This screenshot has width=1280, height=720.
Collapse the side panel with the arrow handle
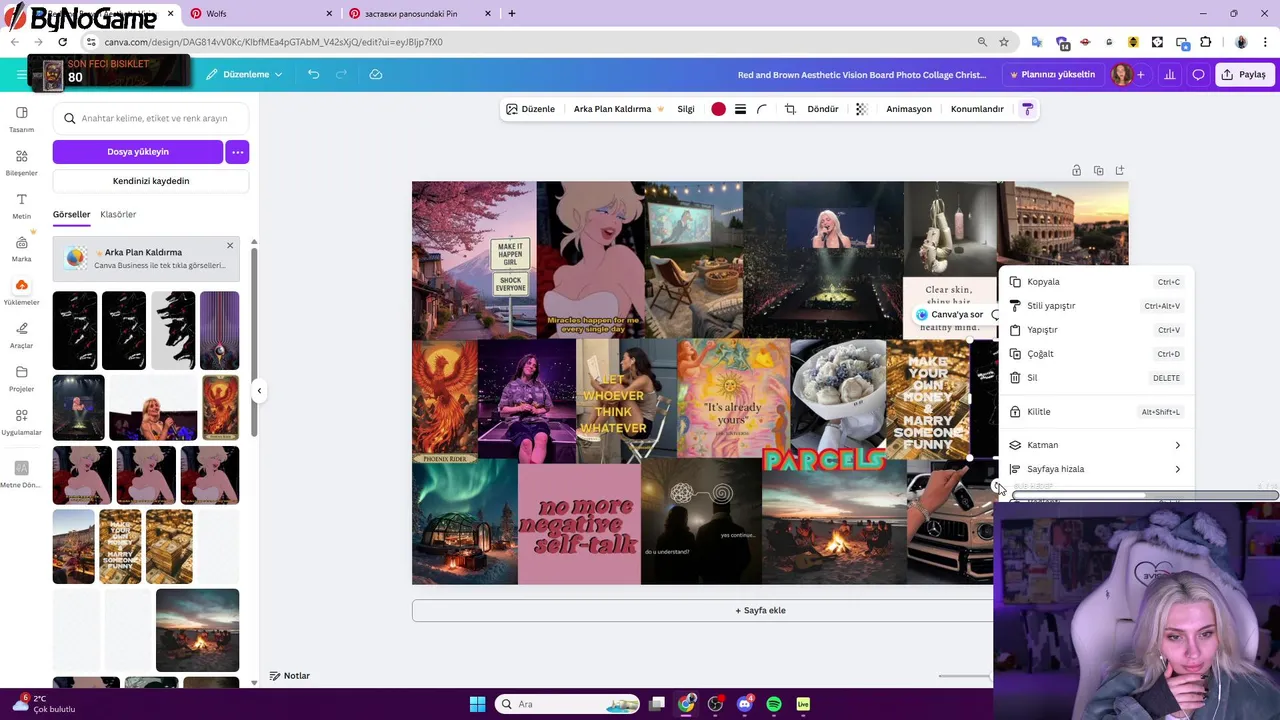(x=259, y=391)
